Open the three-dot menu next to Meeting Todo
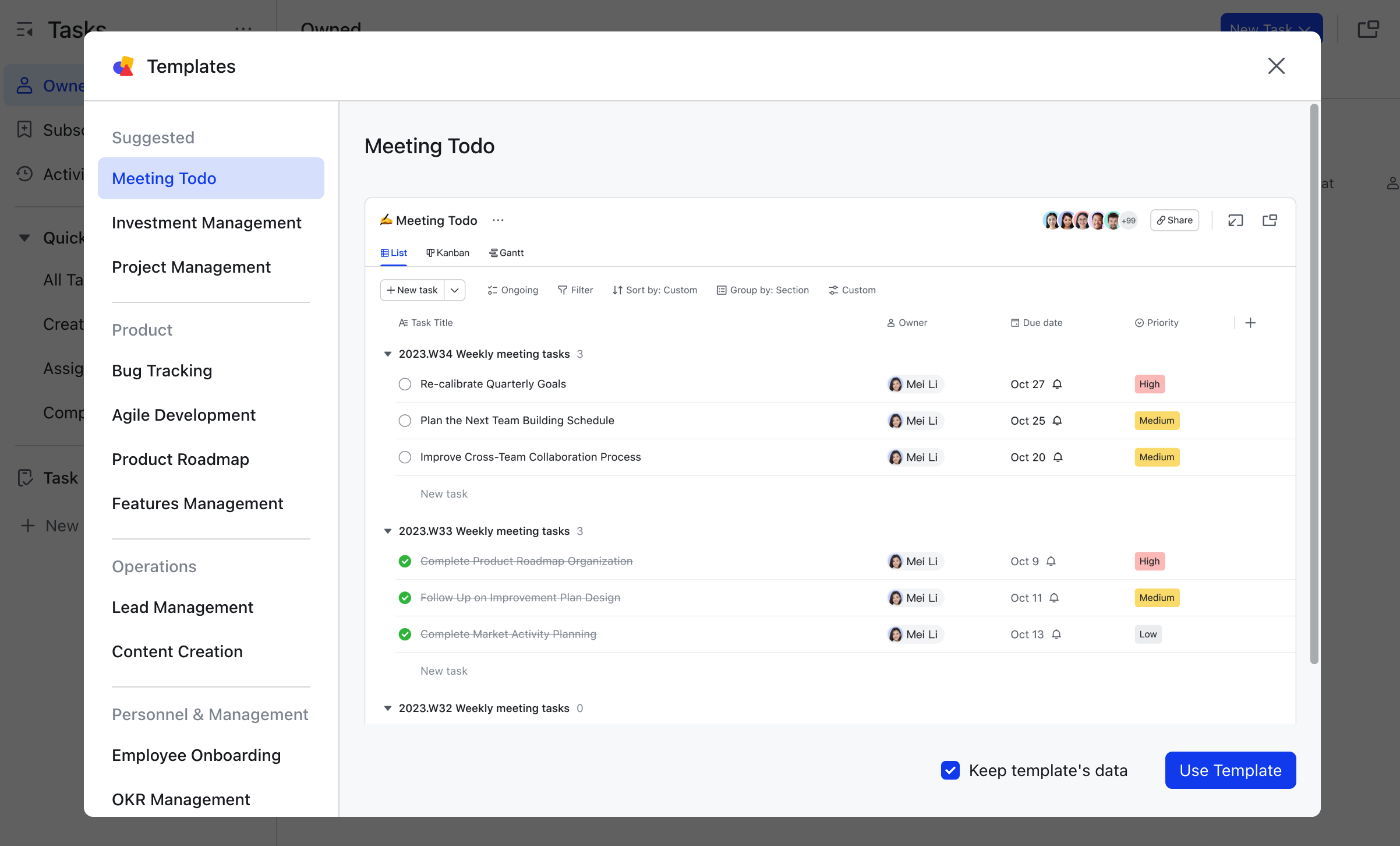The height and width of the screenshot is (846, 1400). [498, 220]
